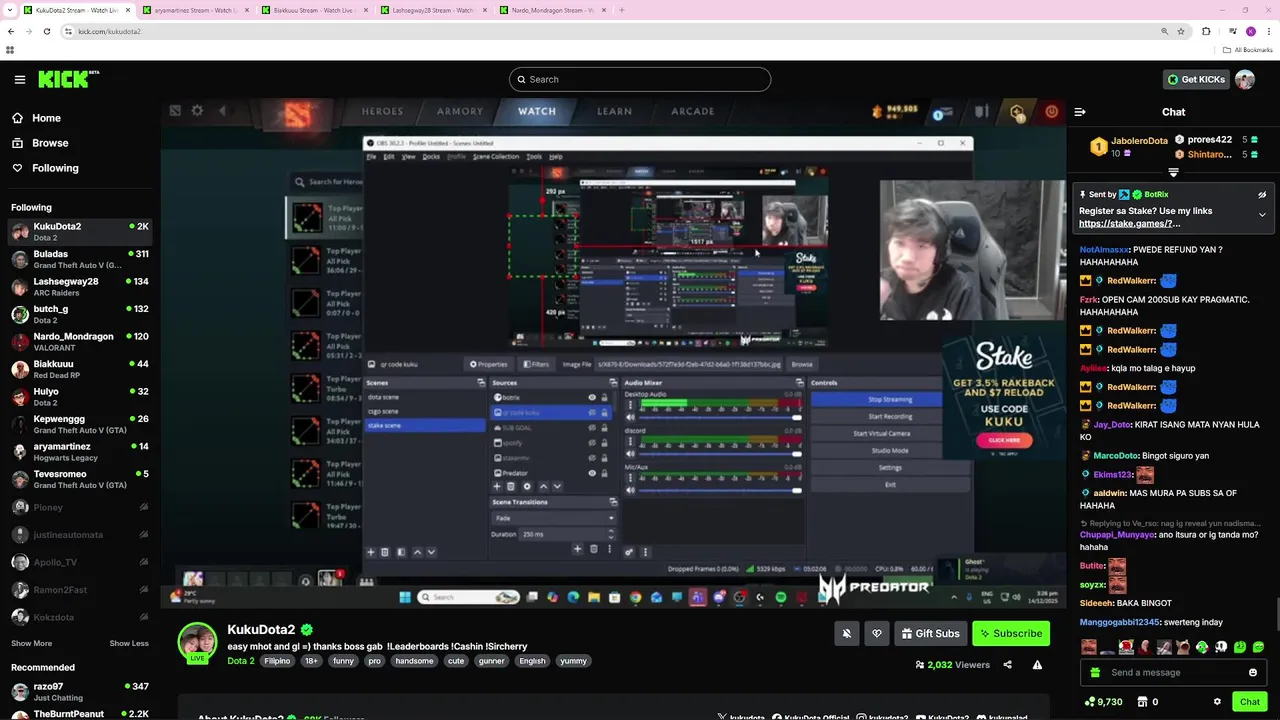Open a new browser tab
The width and height of the screenshot is (1280, 720).
[622, 10]
